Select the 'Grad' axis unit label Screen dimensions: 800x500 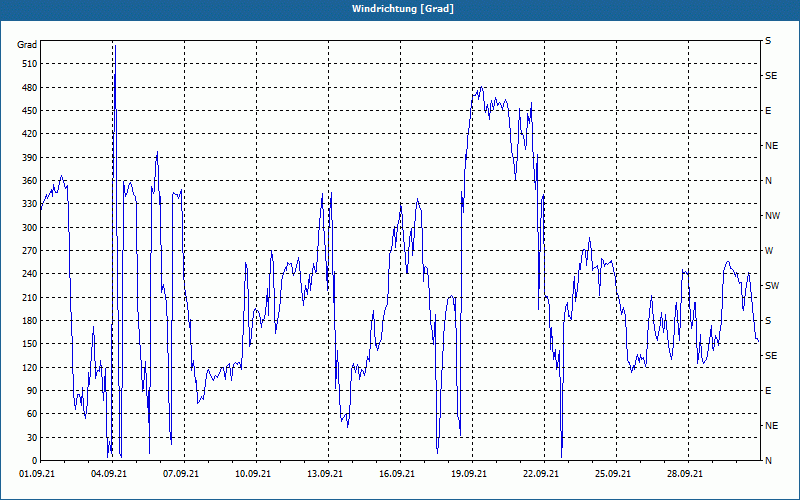(x=27, y=45)
